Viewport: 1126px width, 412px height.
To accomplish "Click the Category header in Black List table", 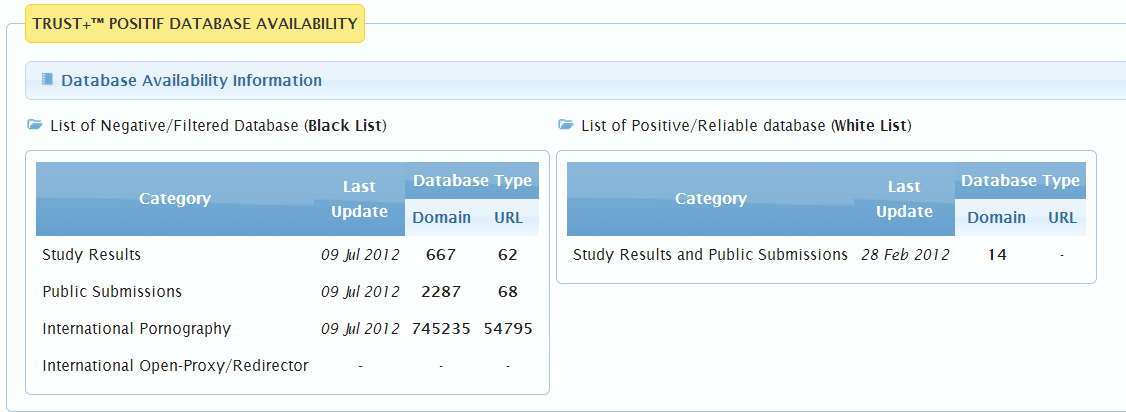I will (175, 199).
